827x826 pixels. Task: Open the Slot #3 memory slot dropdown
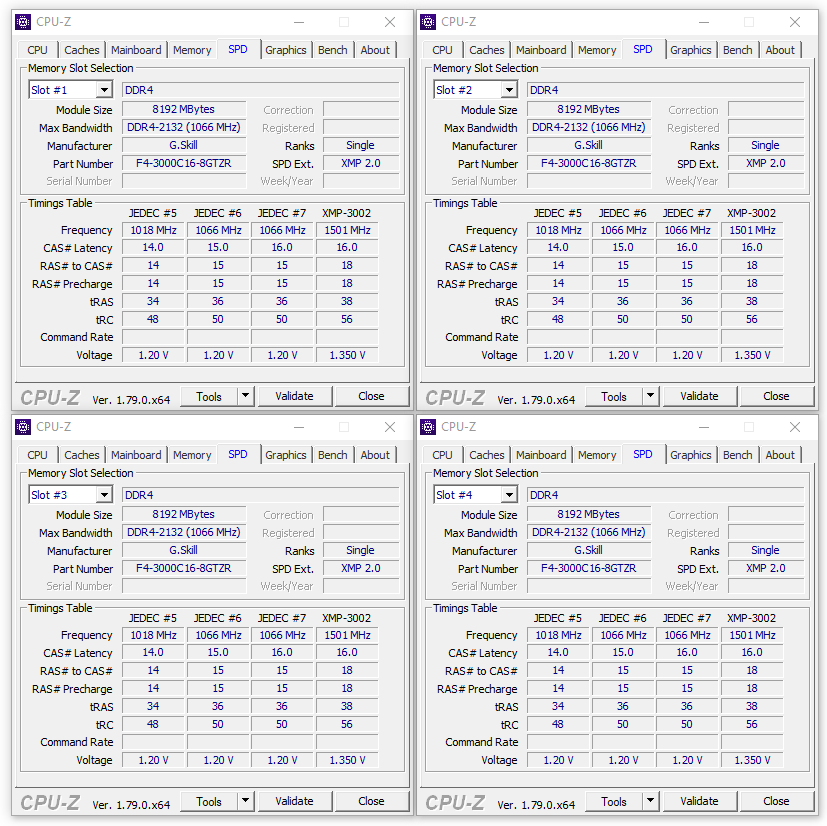click(104, 495)
